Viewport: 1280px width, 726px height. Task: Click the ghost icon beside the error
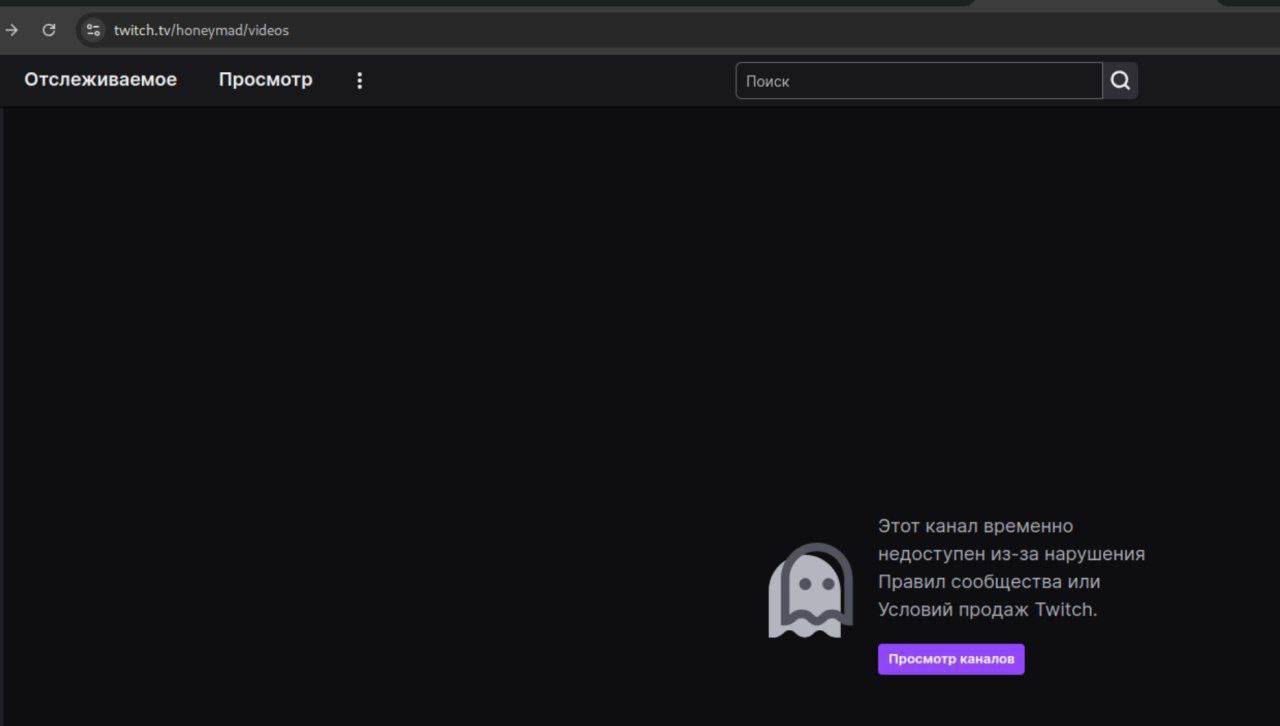tap(810, 591)
